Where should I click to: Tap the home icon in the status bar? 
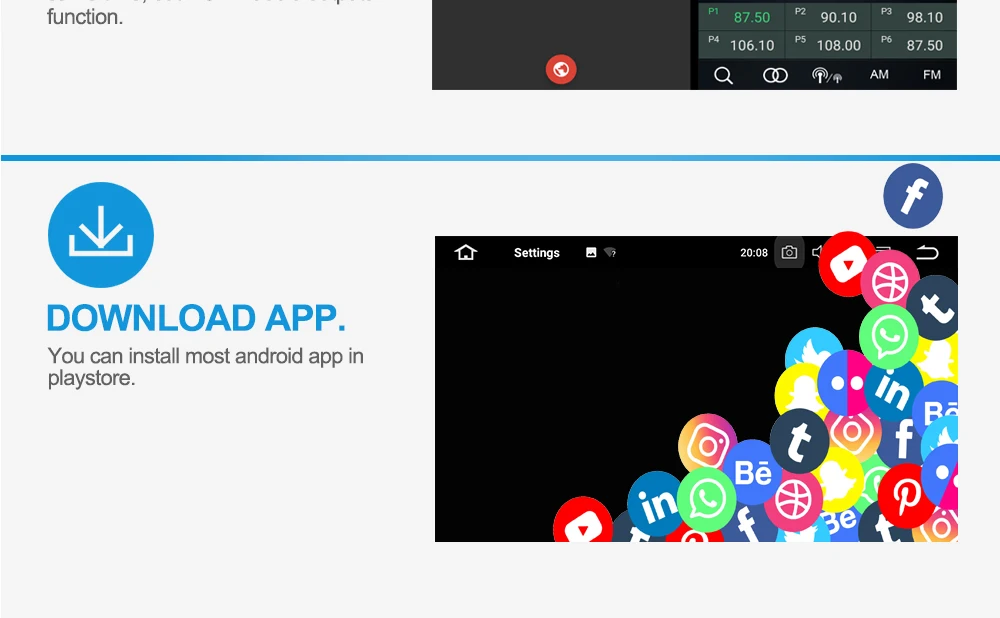coord(466,253)
